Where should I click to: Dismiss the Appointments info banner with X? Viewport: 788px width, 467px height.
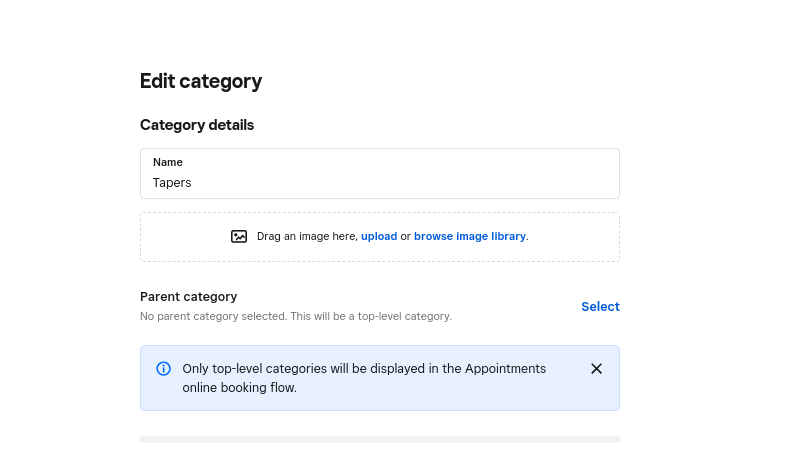(x=596, y=369)
